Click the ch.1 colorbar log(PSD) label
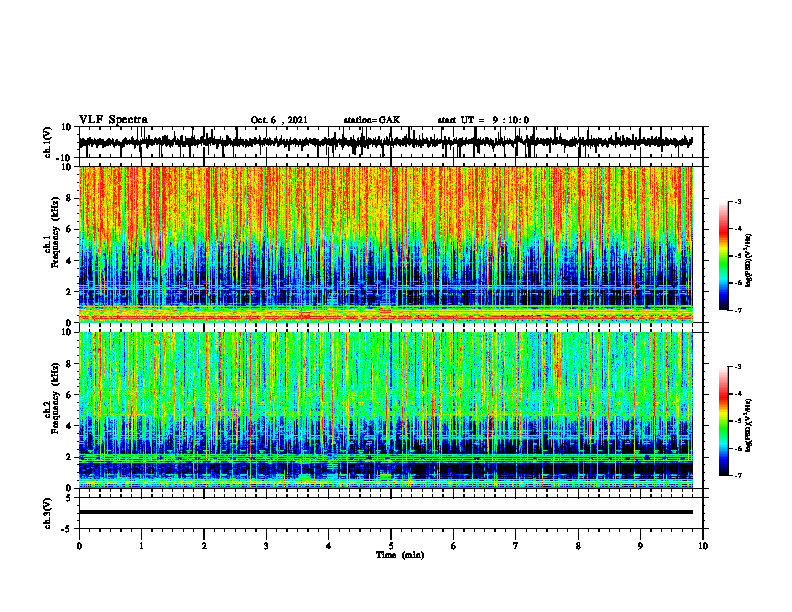The width and height of the screenshot is (792, 612). click(x=749, y=261)
